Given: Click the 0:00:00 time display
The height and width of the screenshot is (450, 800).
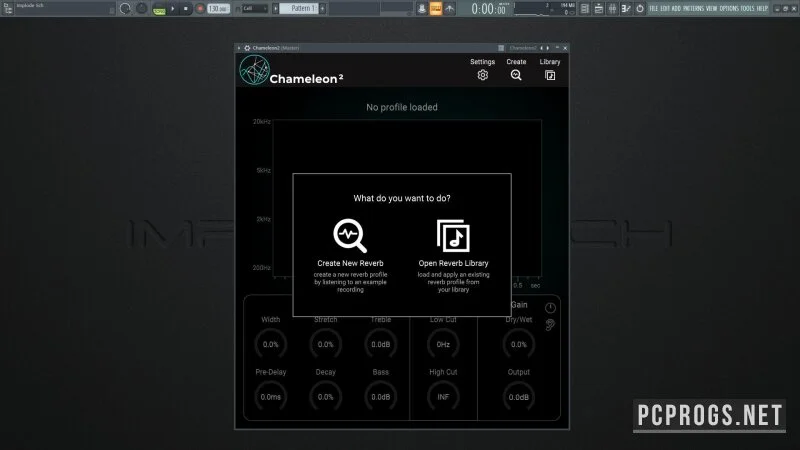Looking at the screenshot, I should tap(488, 9).
